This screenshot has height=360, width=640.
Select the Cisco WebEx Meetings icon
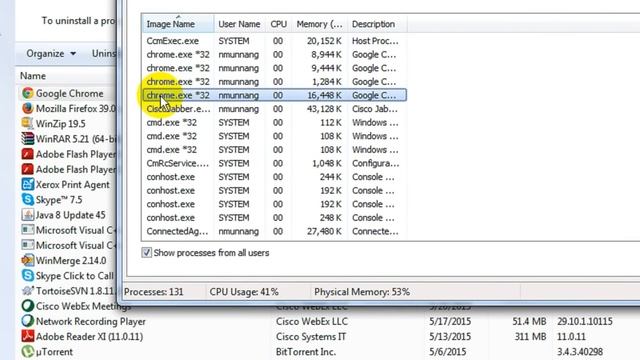28,306
